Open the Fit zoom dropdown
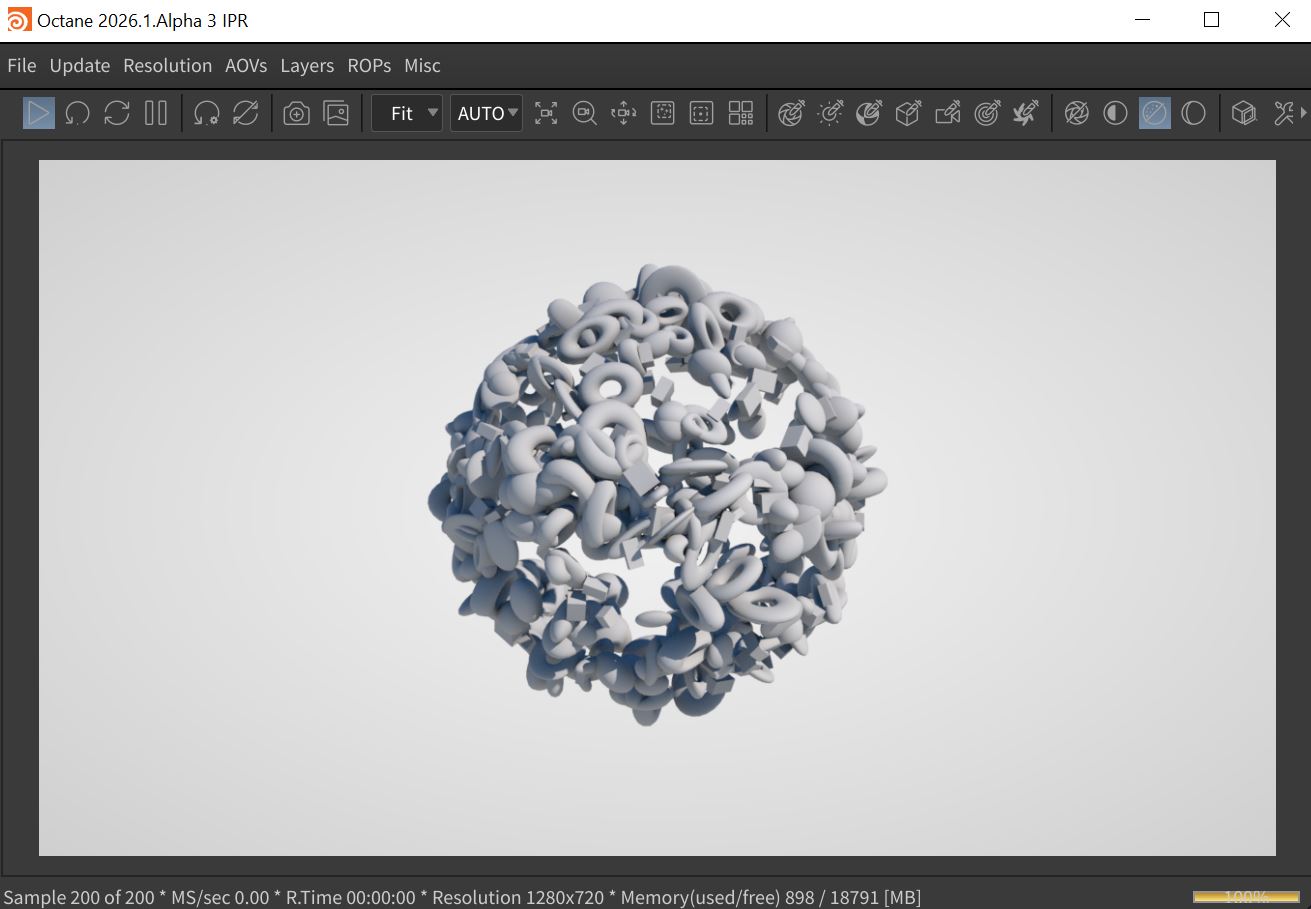1311x909 pixels. tap(407, 113)
